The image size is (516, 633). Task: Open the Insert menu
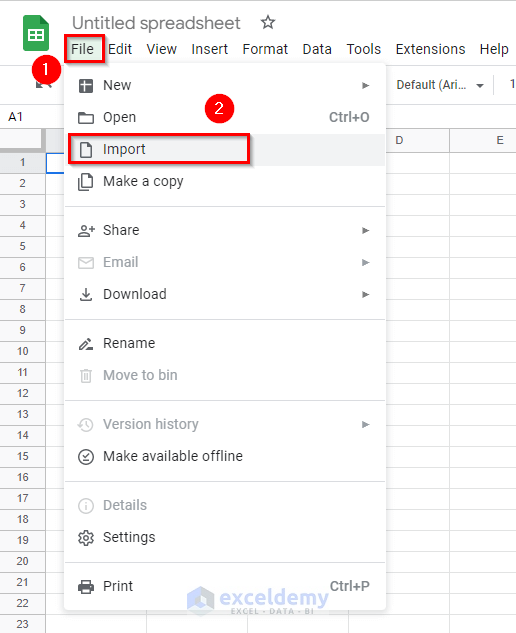(x=210, y=49)
